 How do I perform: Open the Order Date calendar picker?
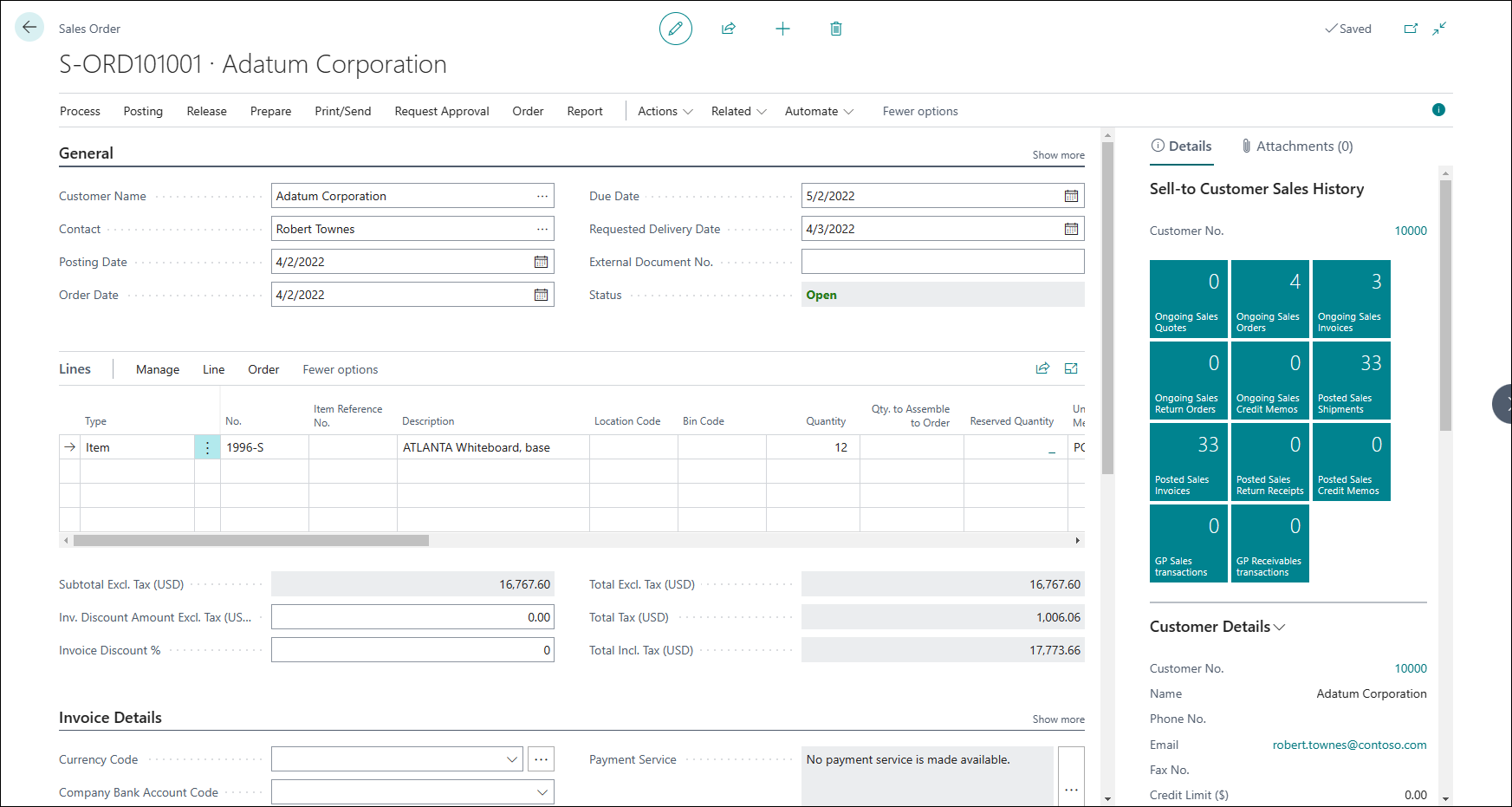point(542,295)
